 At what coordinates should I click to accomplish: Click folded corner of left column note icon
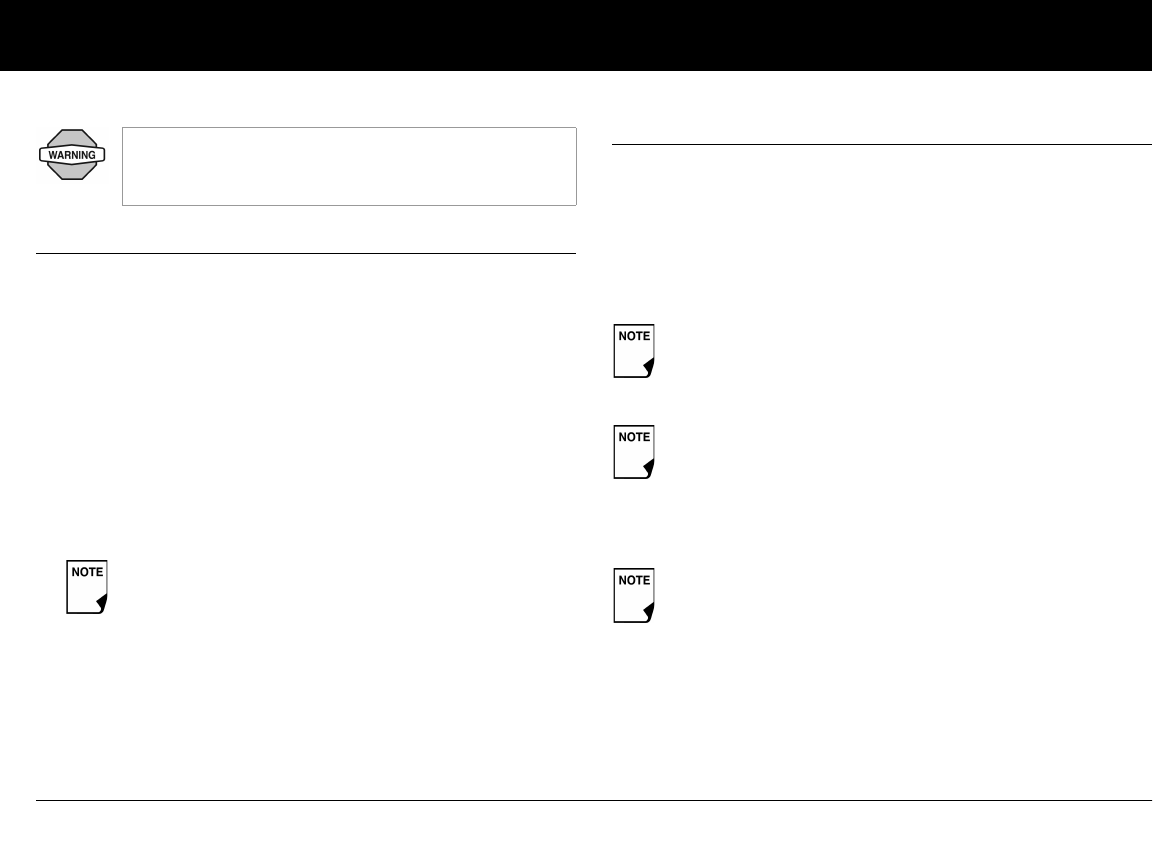(x=100, y=602)
